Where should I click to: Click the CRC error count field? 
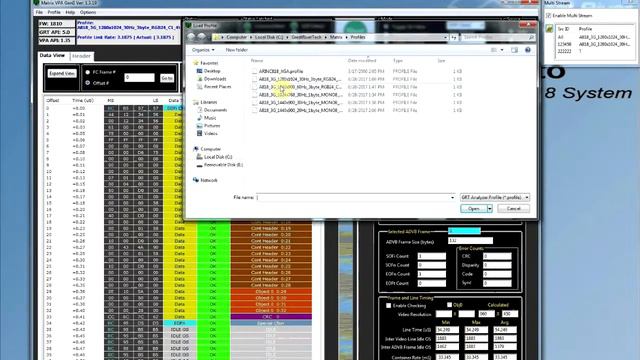tap(497, 256)
